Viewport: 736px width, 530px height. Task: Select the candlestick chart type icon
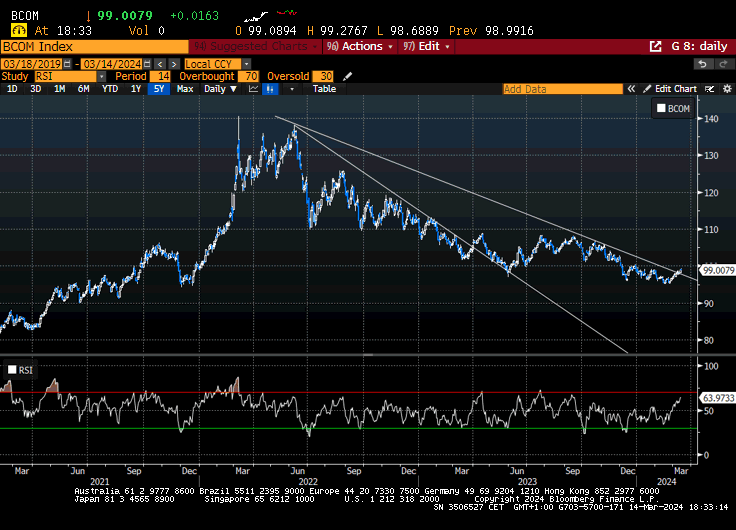[x=270, y=89]
